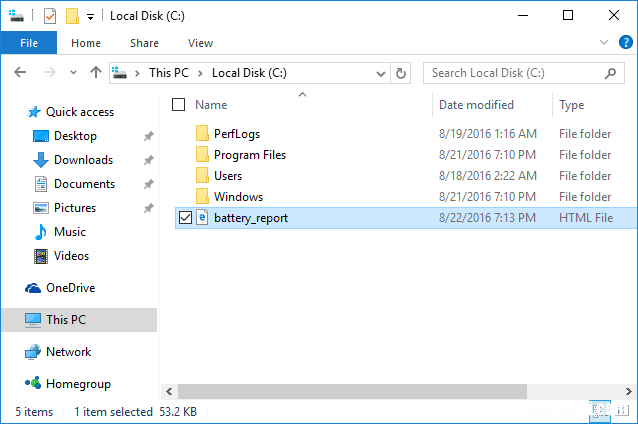
Task: Click This PC in the address breadcrumb
Action: click(169, 73)
